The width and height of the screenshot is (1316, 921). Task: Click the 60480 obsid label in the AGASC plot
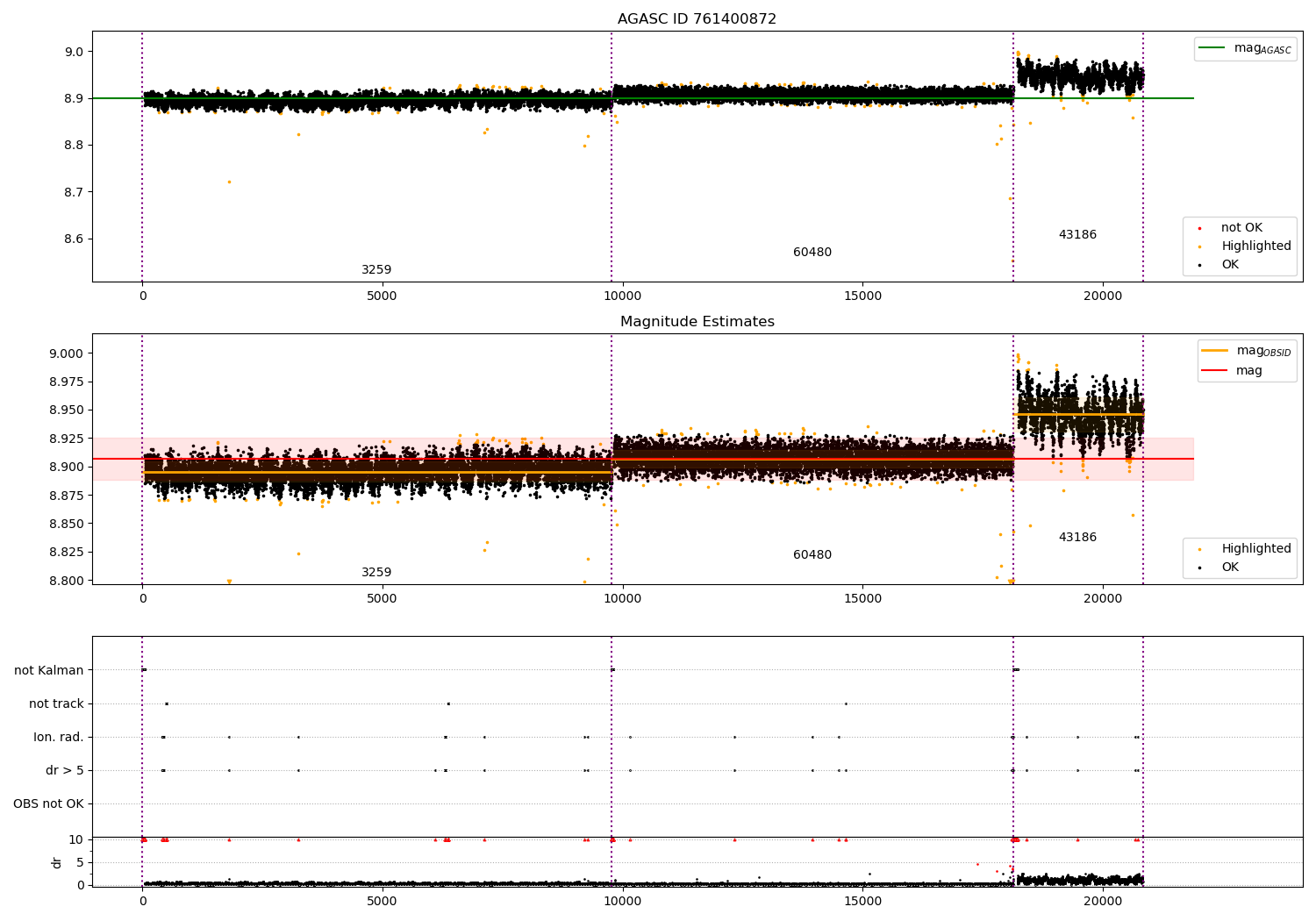pyautogui.click(x=812, y=253)
